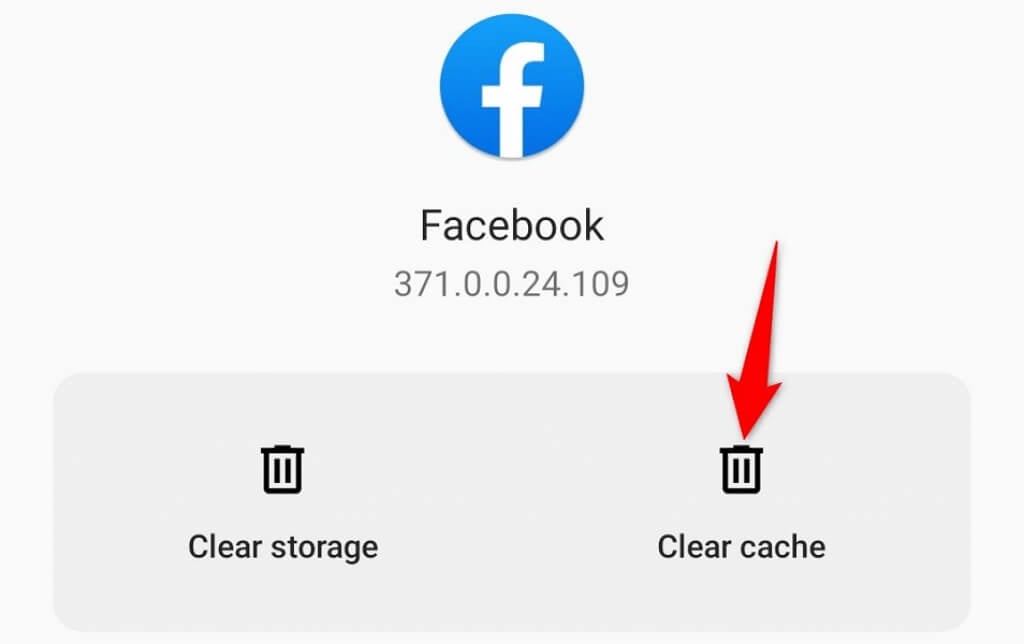Click the word cache in Clear cache
The height and width of the screenshot is (644, 1024).
782,547
